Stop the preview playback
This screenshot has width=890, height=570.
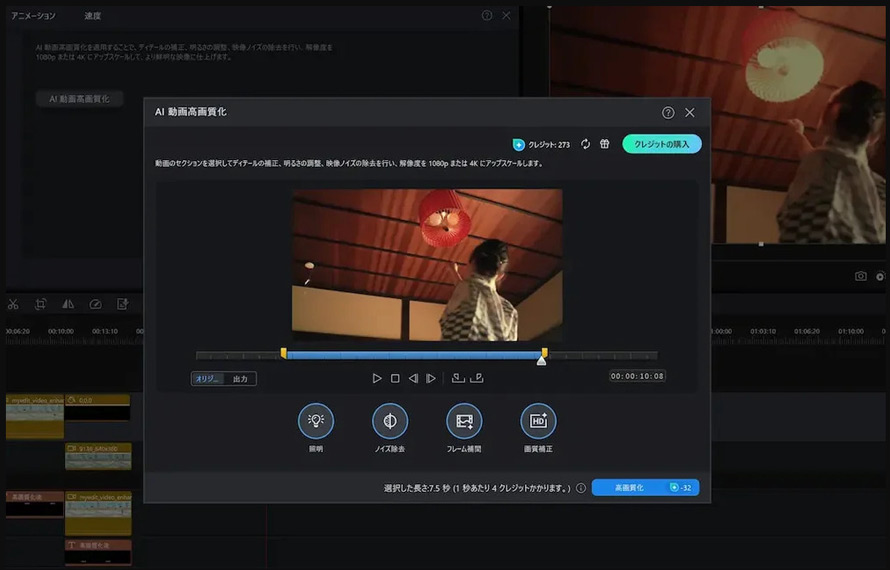point(395,378)
